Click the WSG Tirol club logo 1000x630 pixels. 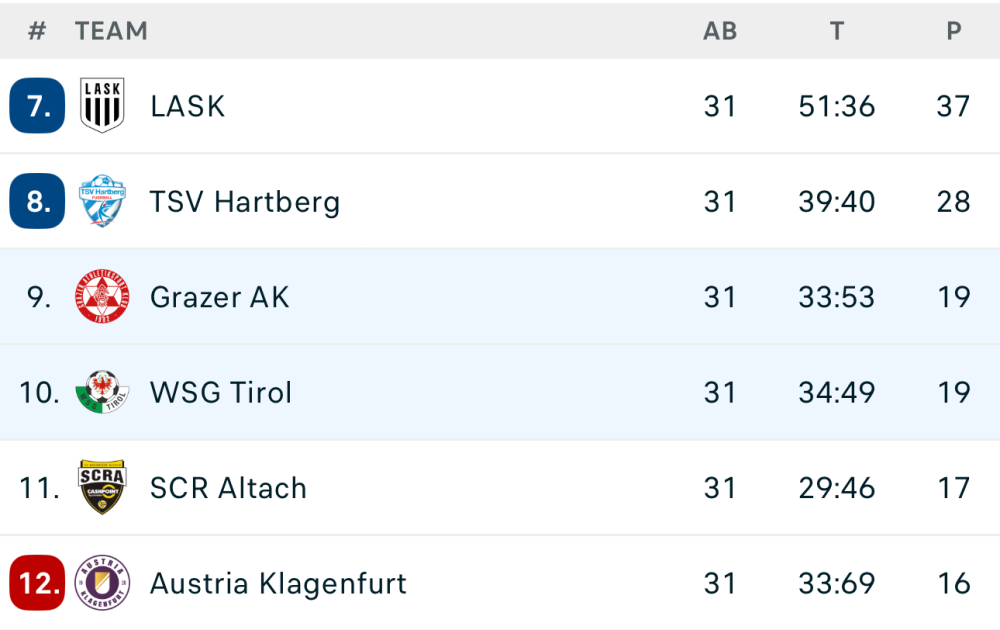click(102, 392)
